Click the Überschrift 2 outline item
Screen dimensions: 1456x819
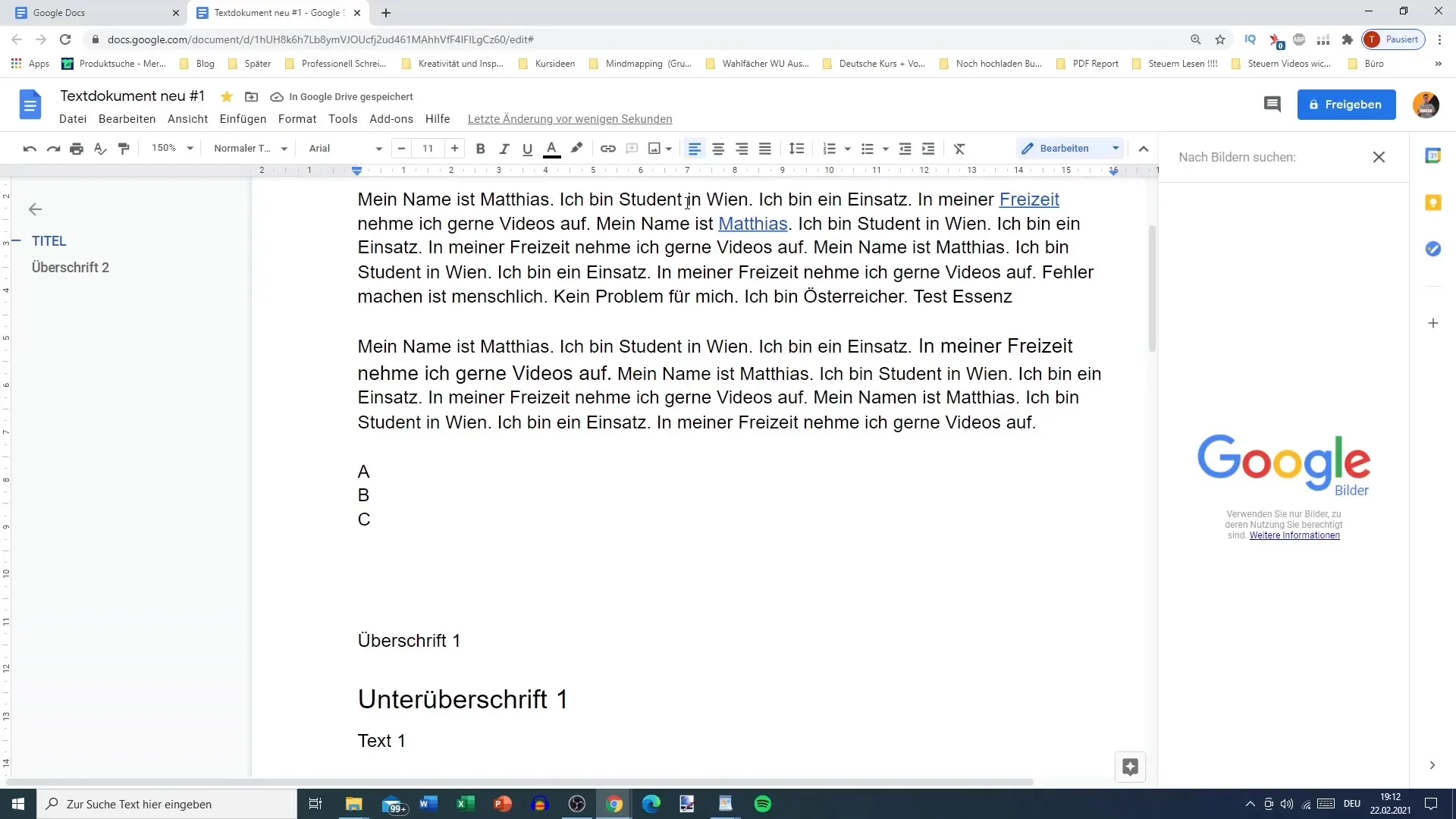point(70,267)
